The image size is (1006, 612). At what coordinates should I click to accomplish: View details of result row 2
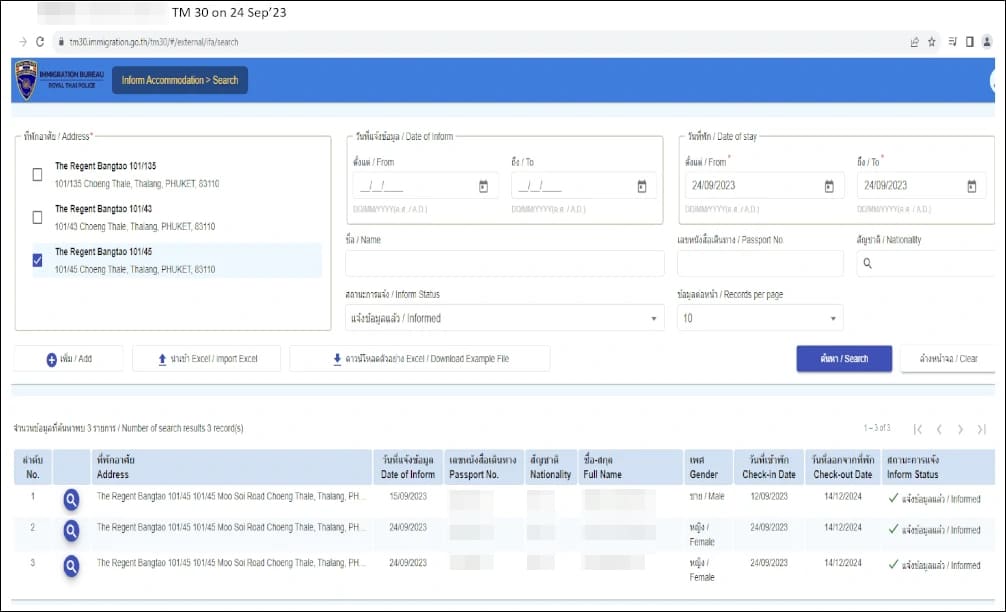click(71, 531)
